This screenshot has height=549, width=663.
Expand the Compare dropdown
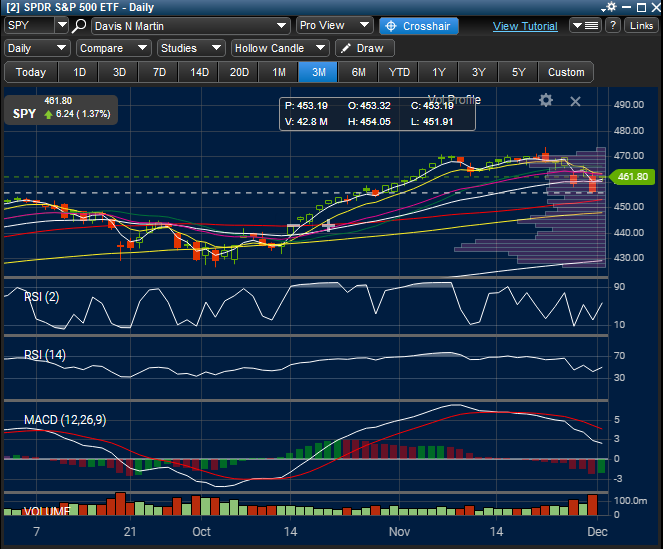[x=114, y=48]
